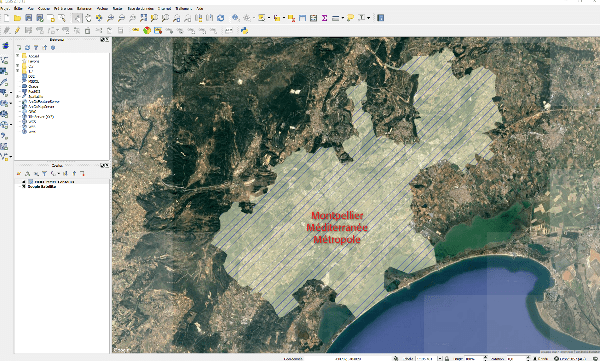
Task: Open the Raster menu
Action: (x=117, y=8)
